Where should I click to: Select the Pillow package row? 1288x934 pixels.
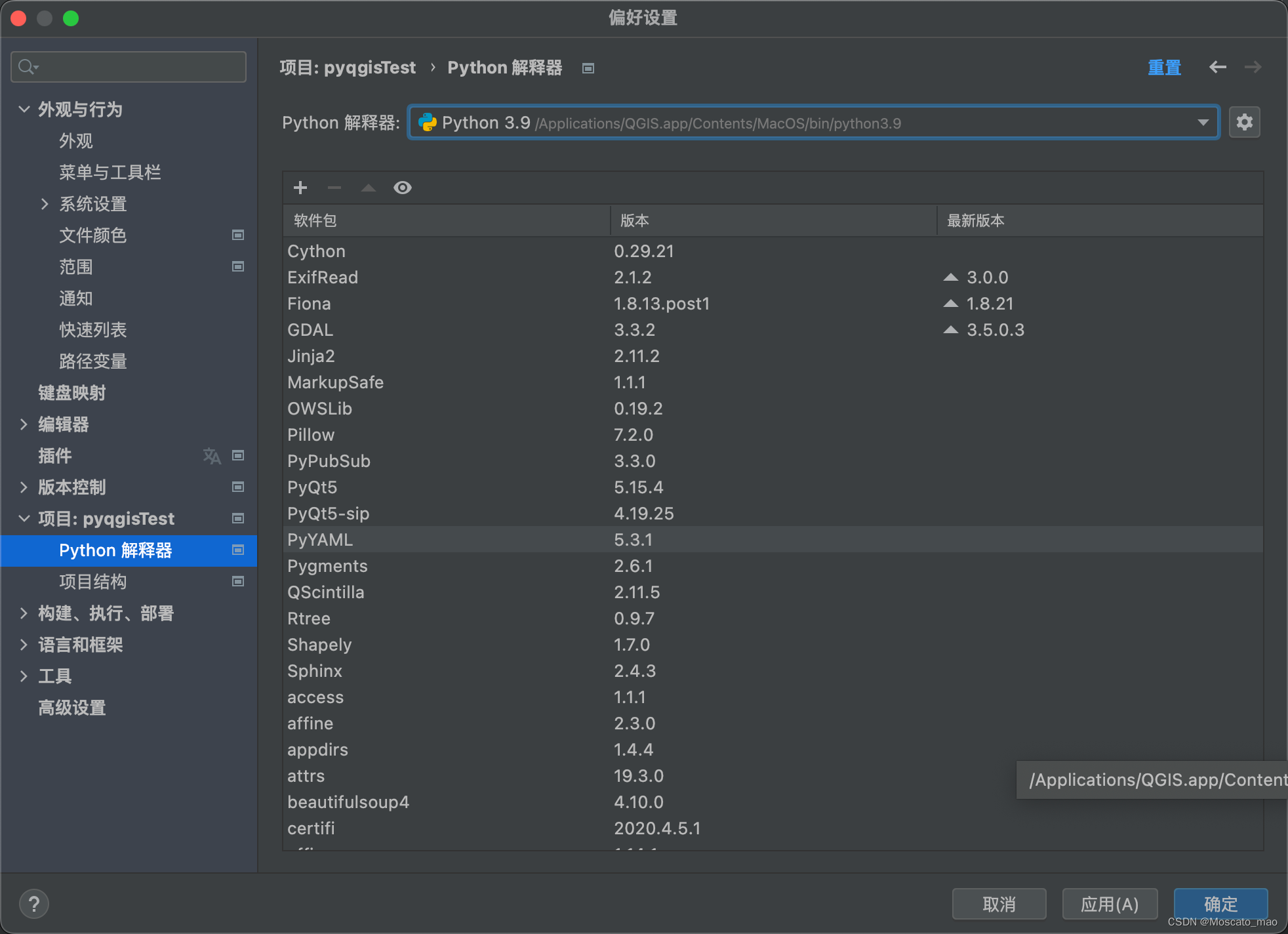click(x=773, y=435)
